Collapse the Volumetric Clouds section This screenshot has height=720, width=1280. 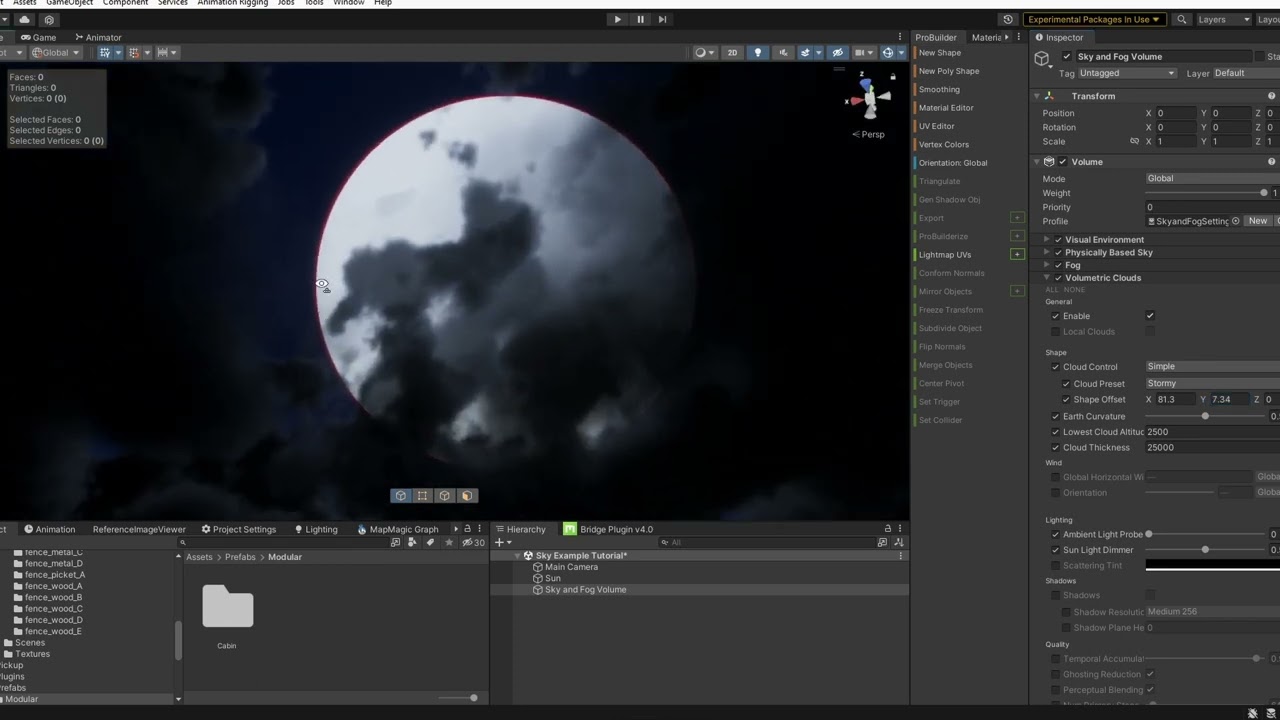click(1047, 278)
